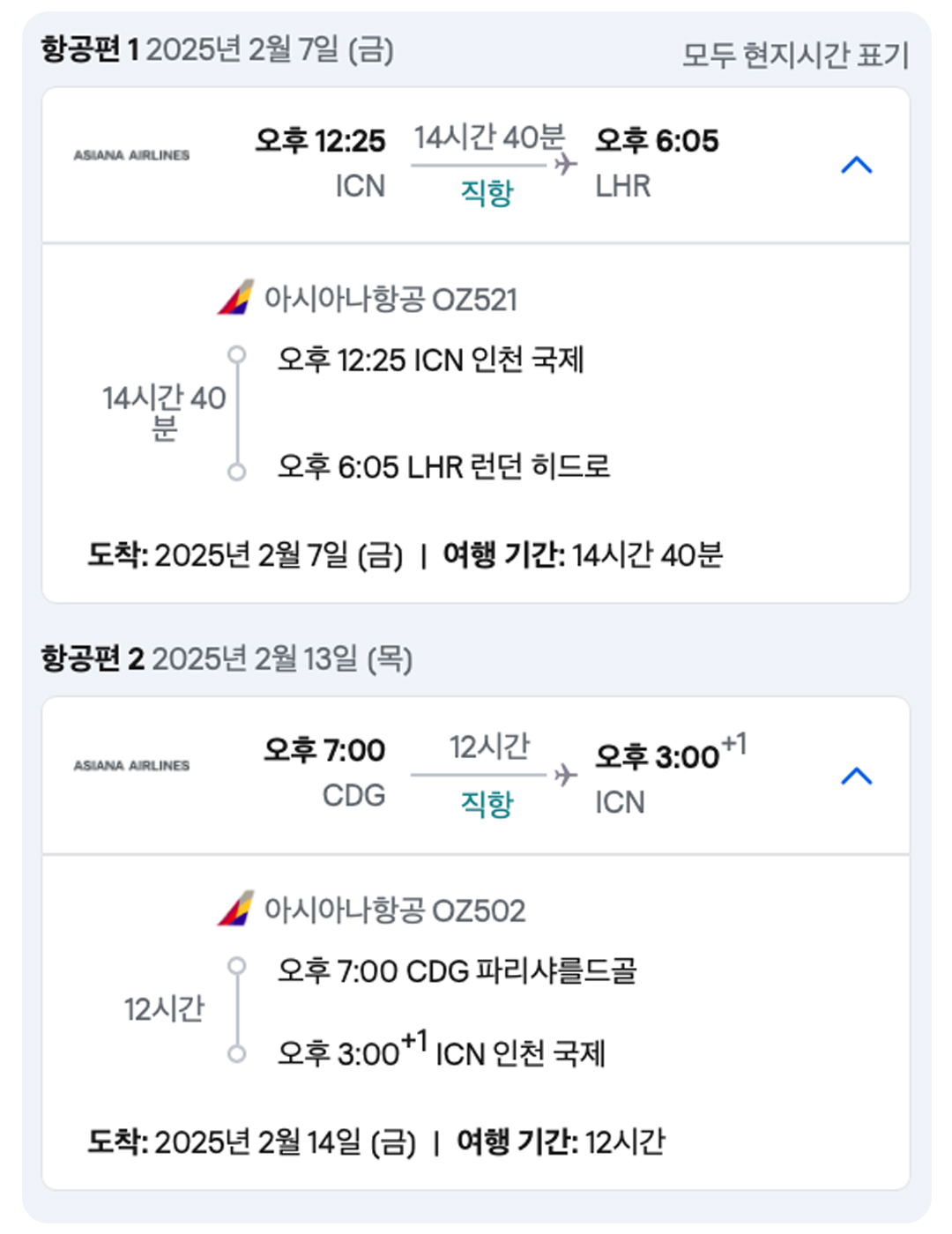Click the Asiana tail icon beside OZ521
Viewport: 952px width, 1234px height.
[x=235, y=297]
